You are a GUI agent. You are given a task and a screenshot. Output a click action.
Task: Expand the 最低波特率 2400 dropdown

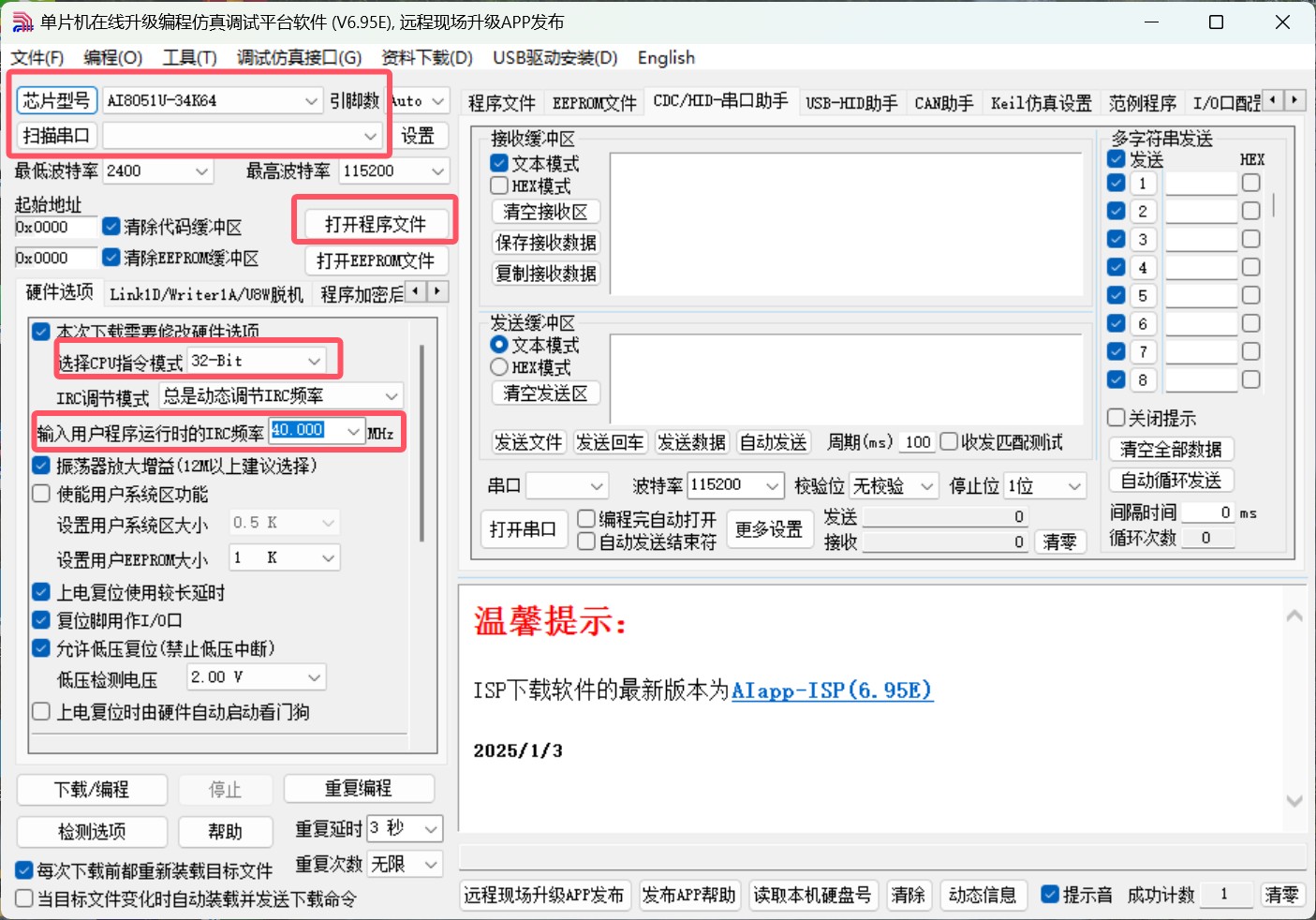[201, 171]
